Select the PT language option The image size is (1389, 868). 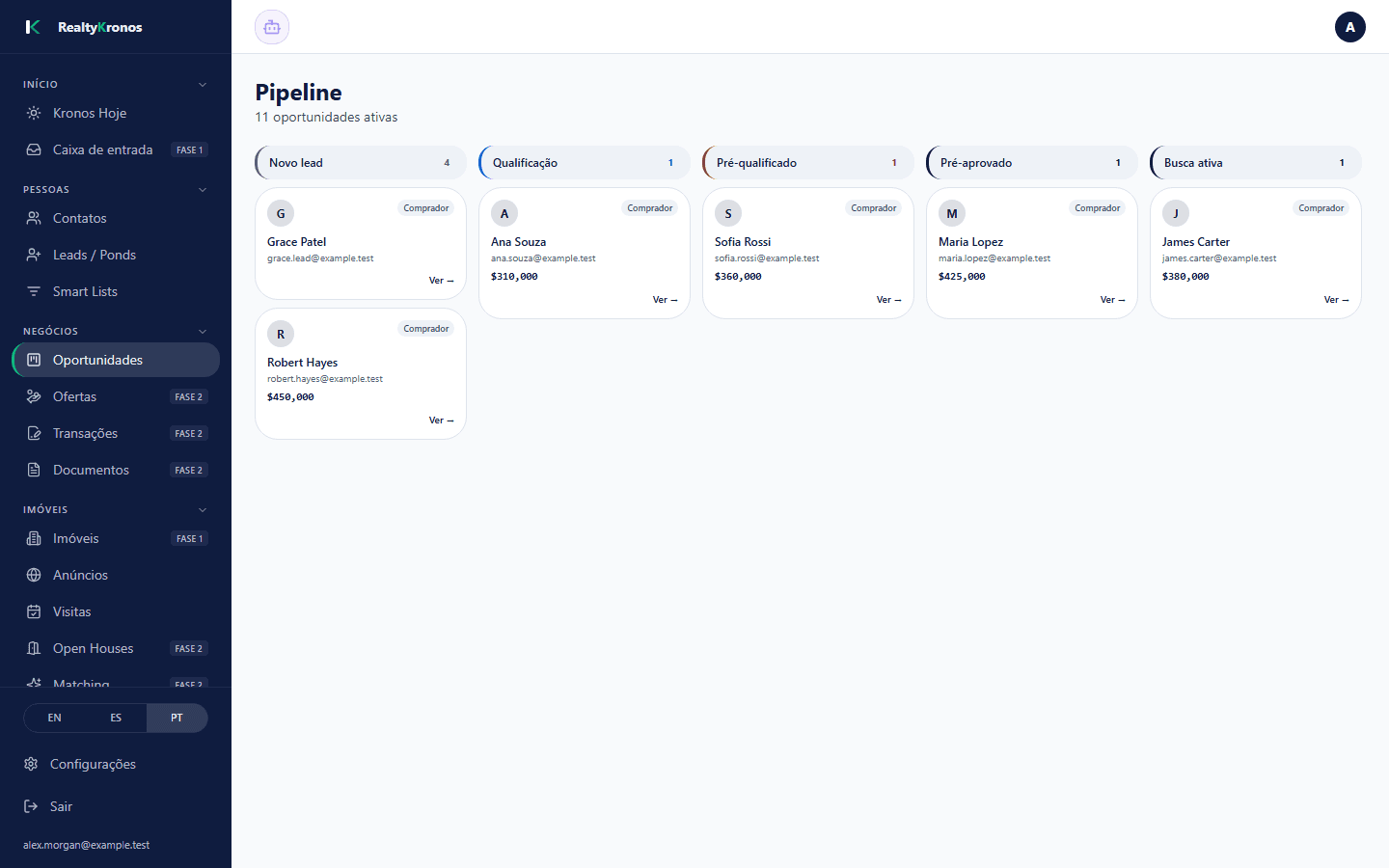click(177, 718)
